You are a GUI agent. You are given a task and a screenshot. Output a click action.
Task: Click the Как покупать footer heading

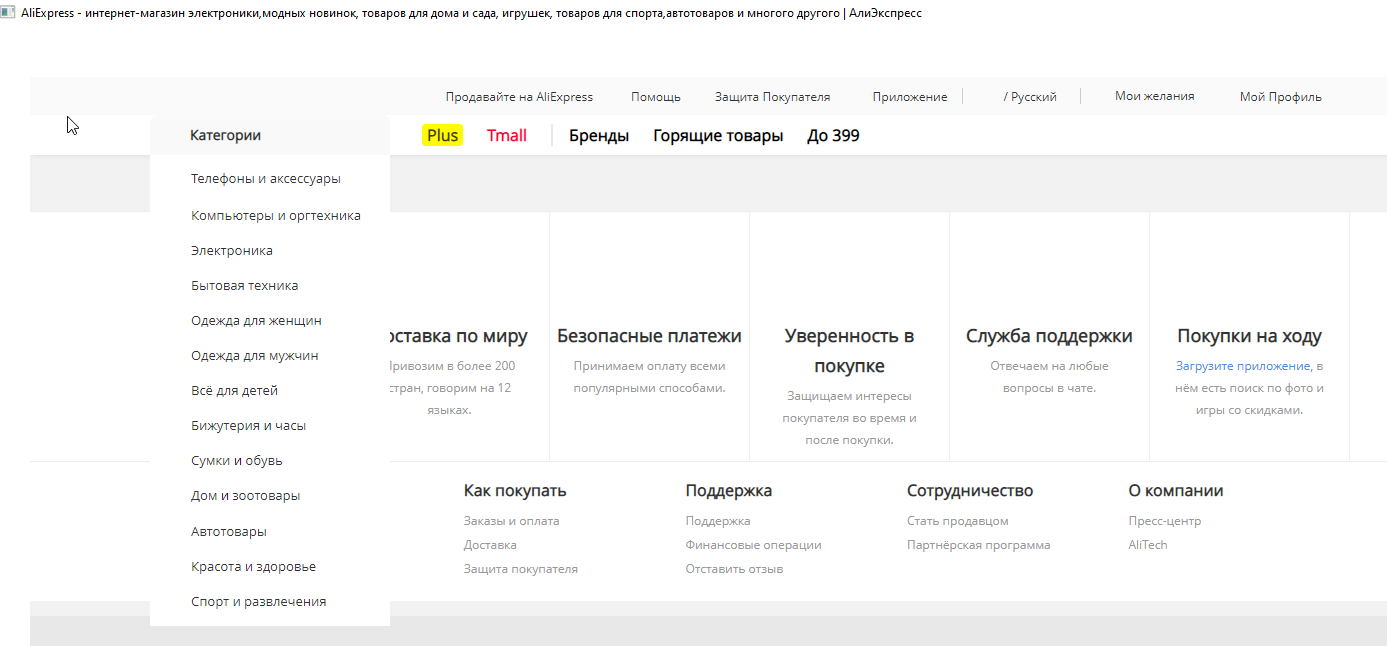point(515,491)
